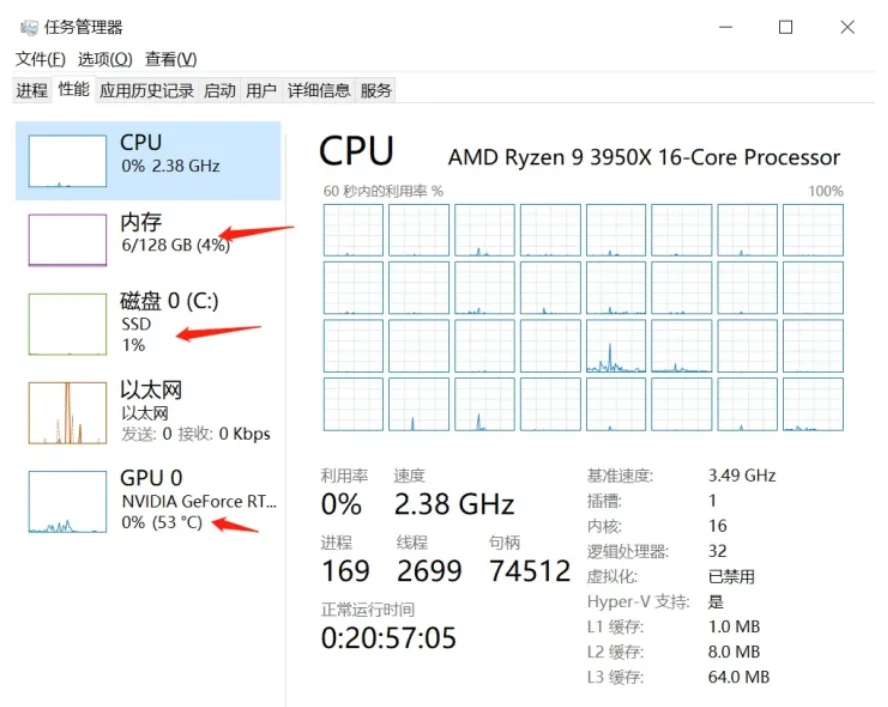Screen dimensions: 888x707
Task: Switch to the 启动 tab
Action: (x=219, y=91)
